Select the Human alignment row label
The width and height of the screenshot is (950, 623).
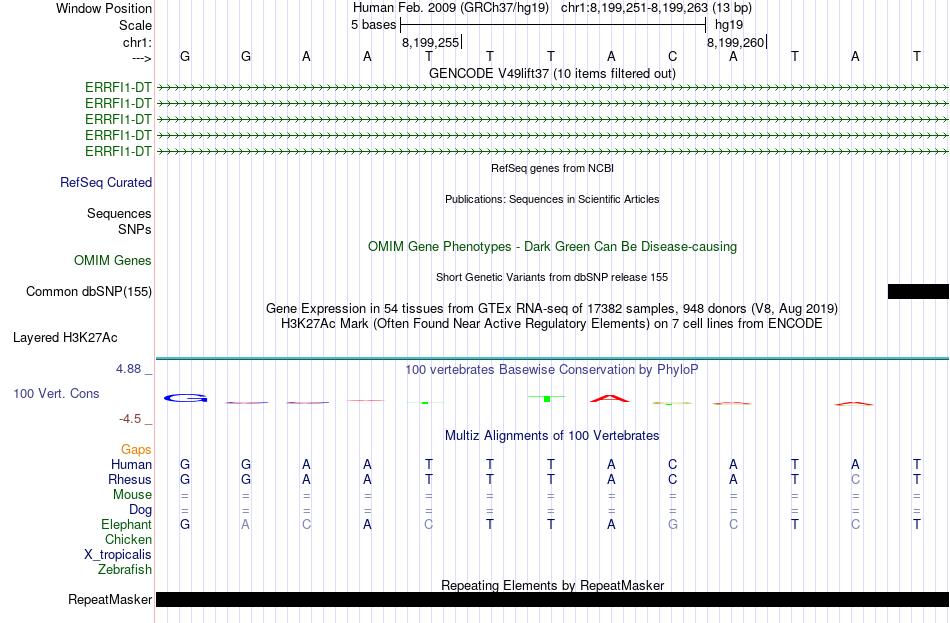click(131, 465)
